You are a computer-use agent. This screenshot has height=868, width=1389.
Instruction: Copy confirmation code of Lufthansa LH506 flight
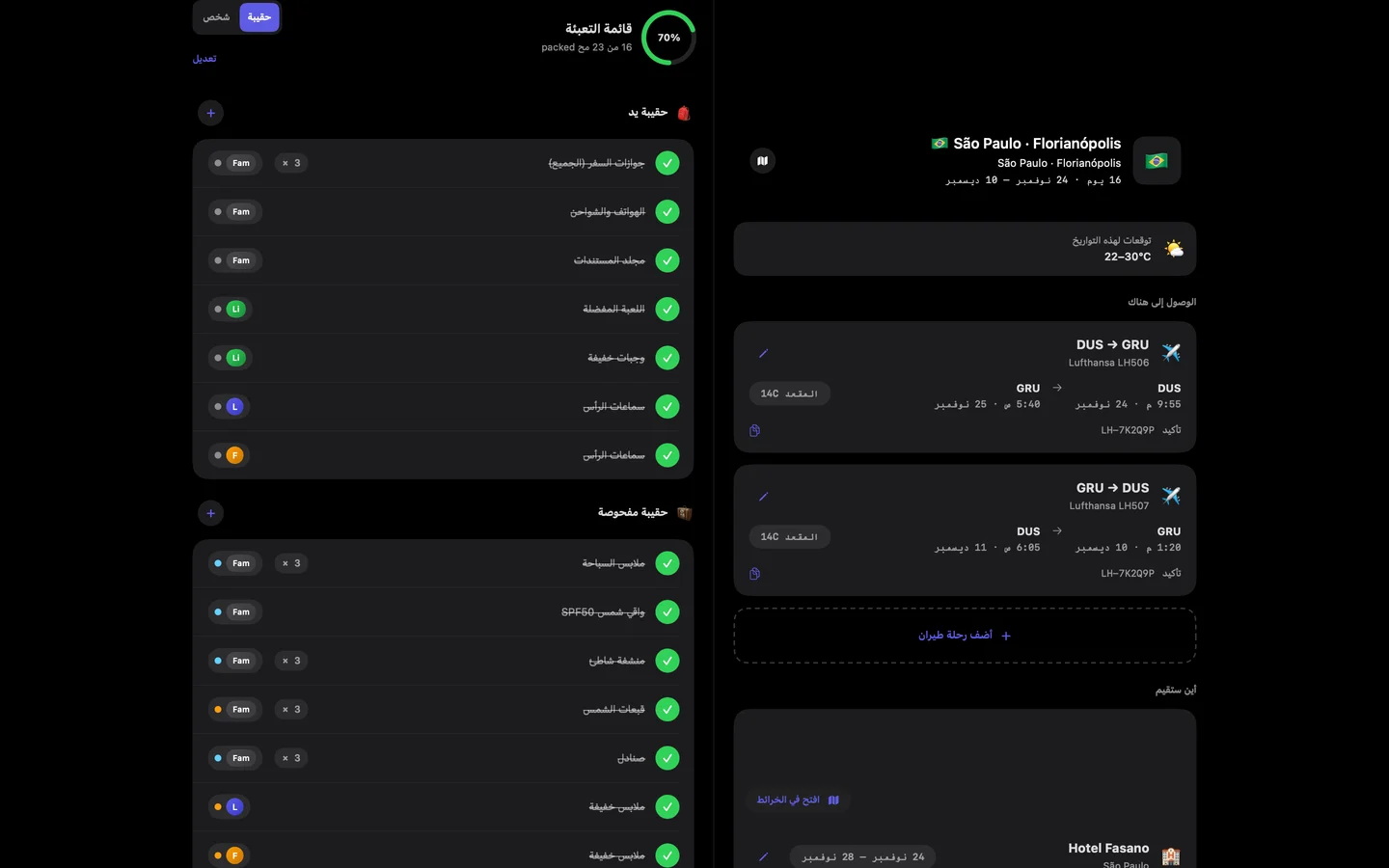754,430
